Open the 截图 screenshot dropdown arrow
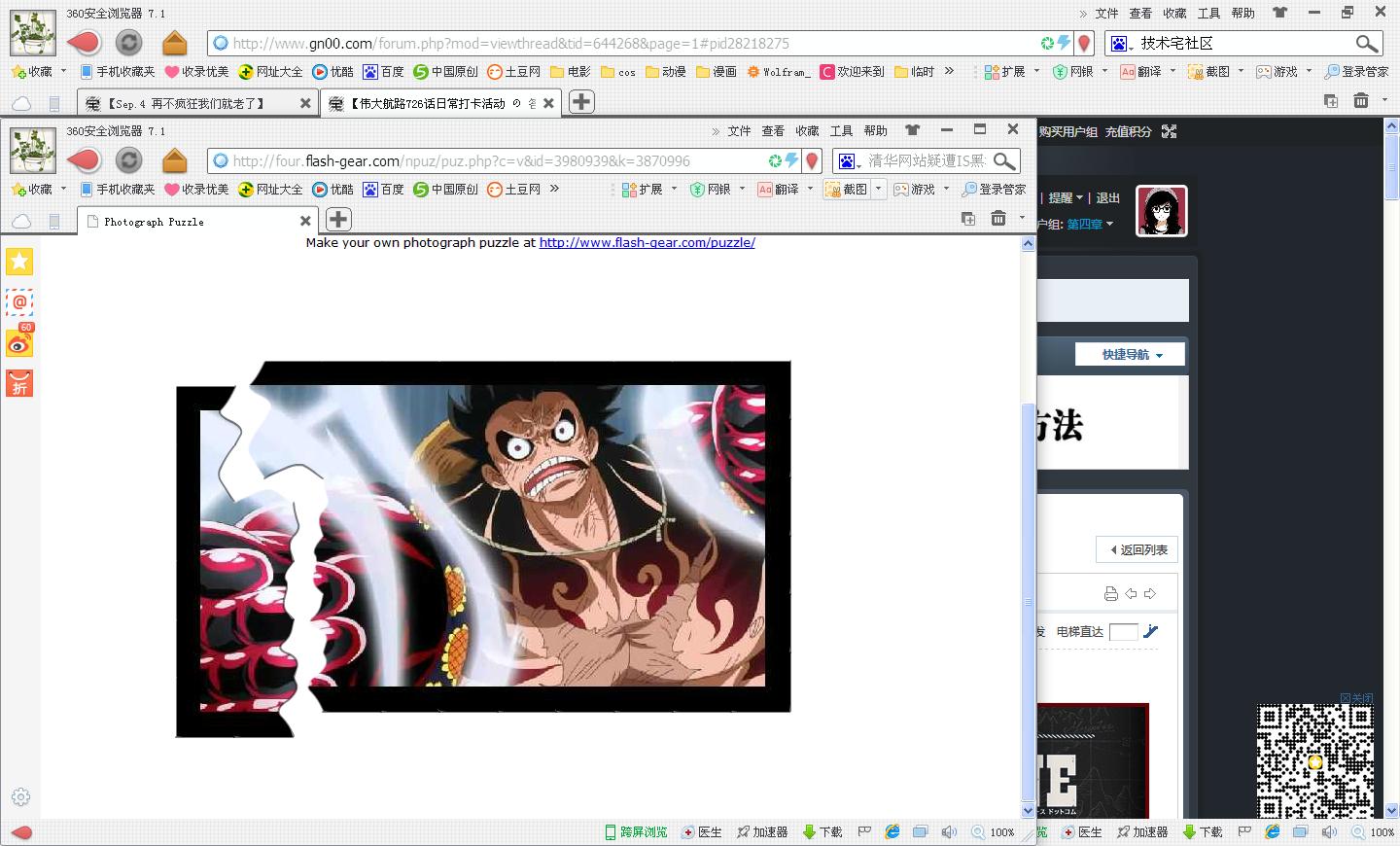Image resolution: width=1400 pixels, height=846 pixels. pos(878,190)
